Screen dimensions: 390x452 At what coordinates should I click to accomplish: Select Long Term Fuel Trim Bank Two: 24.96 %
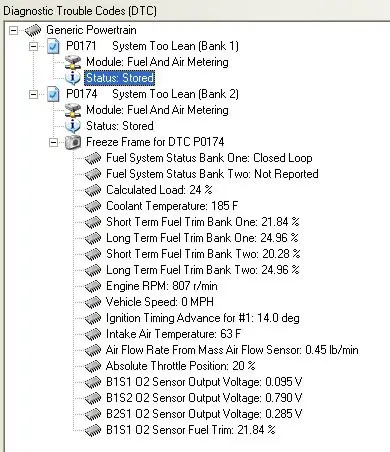[x=203, y=270]
